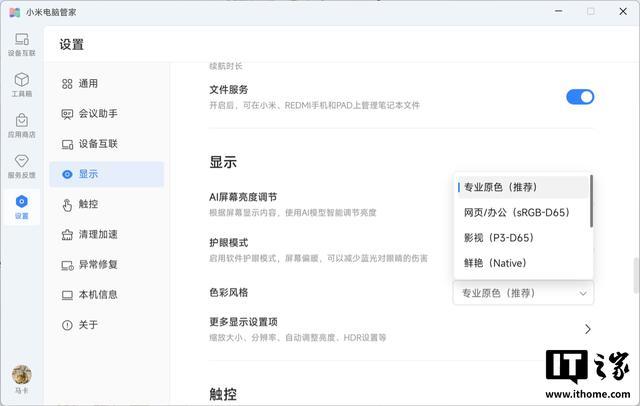Close the 小米电脑管家 window

[623, 11]
